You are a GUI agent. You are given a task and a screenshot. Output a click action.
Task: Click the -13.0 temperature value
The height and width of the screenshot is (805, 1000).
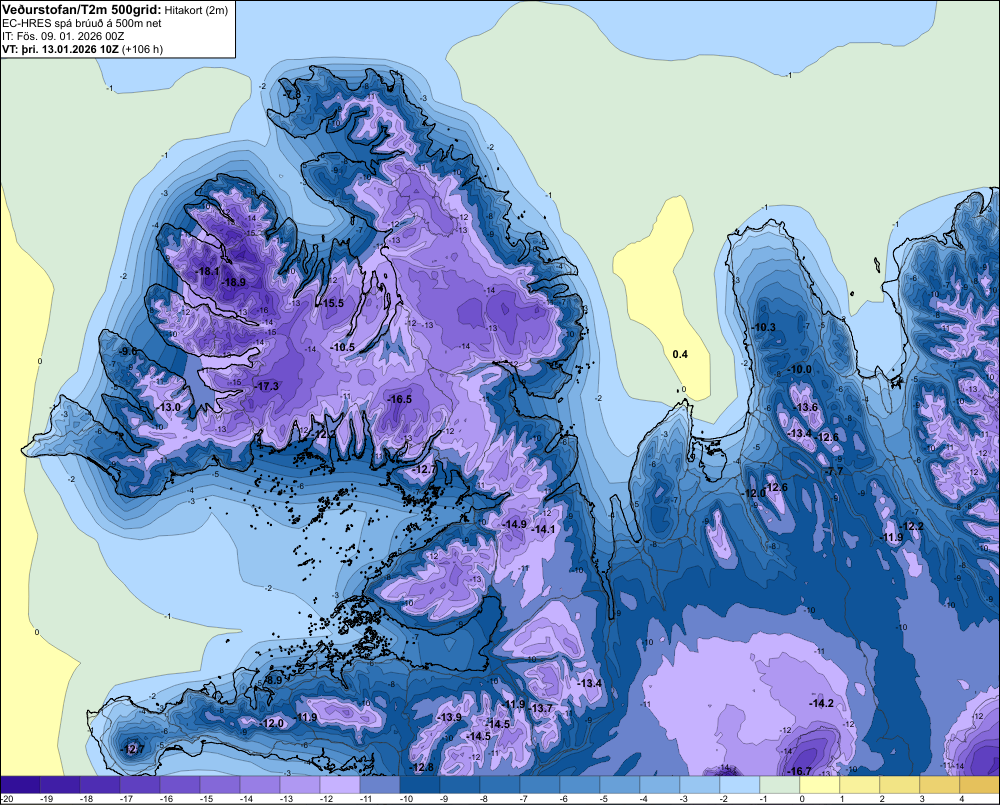pos(168,407)
